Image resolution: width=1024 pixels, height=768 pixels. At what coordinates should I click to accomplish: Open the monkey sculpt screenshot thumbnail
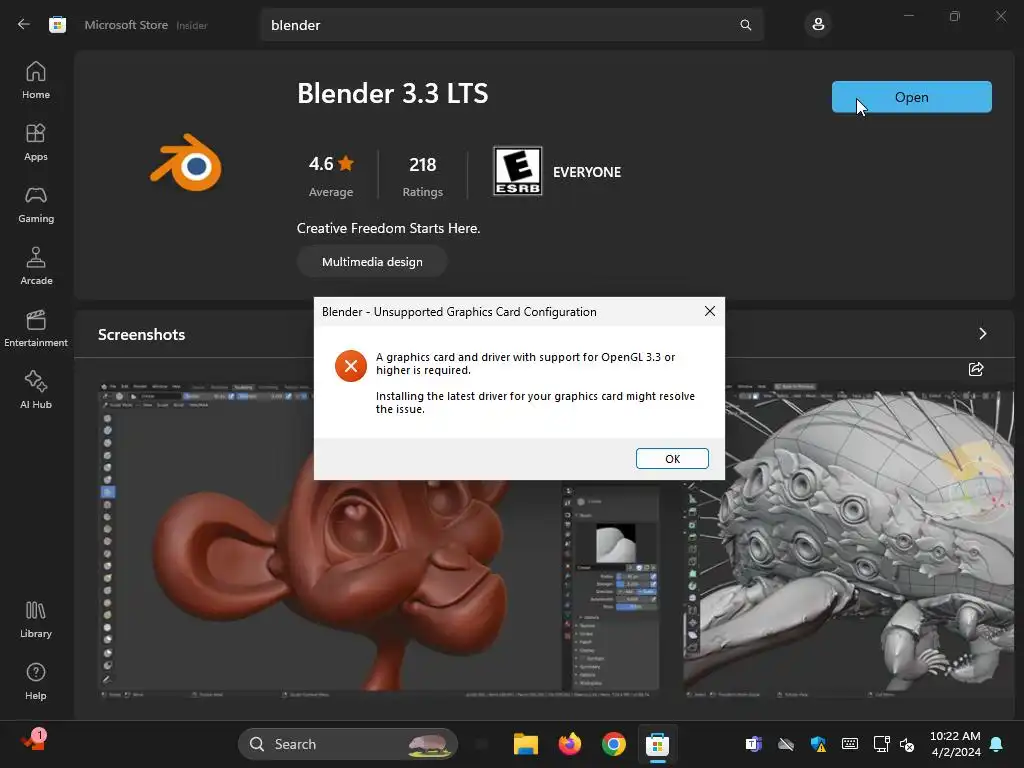pos(379,539)
